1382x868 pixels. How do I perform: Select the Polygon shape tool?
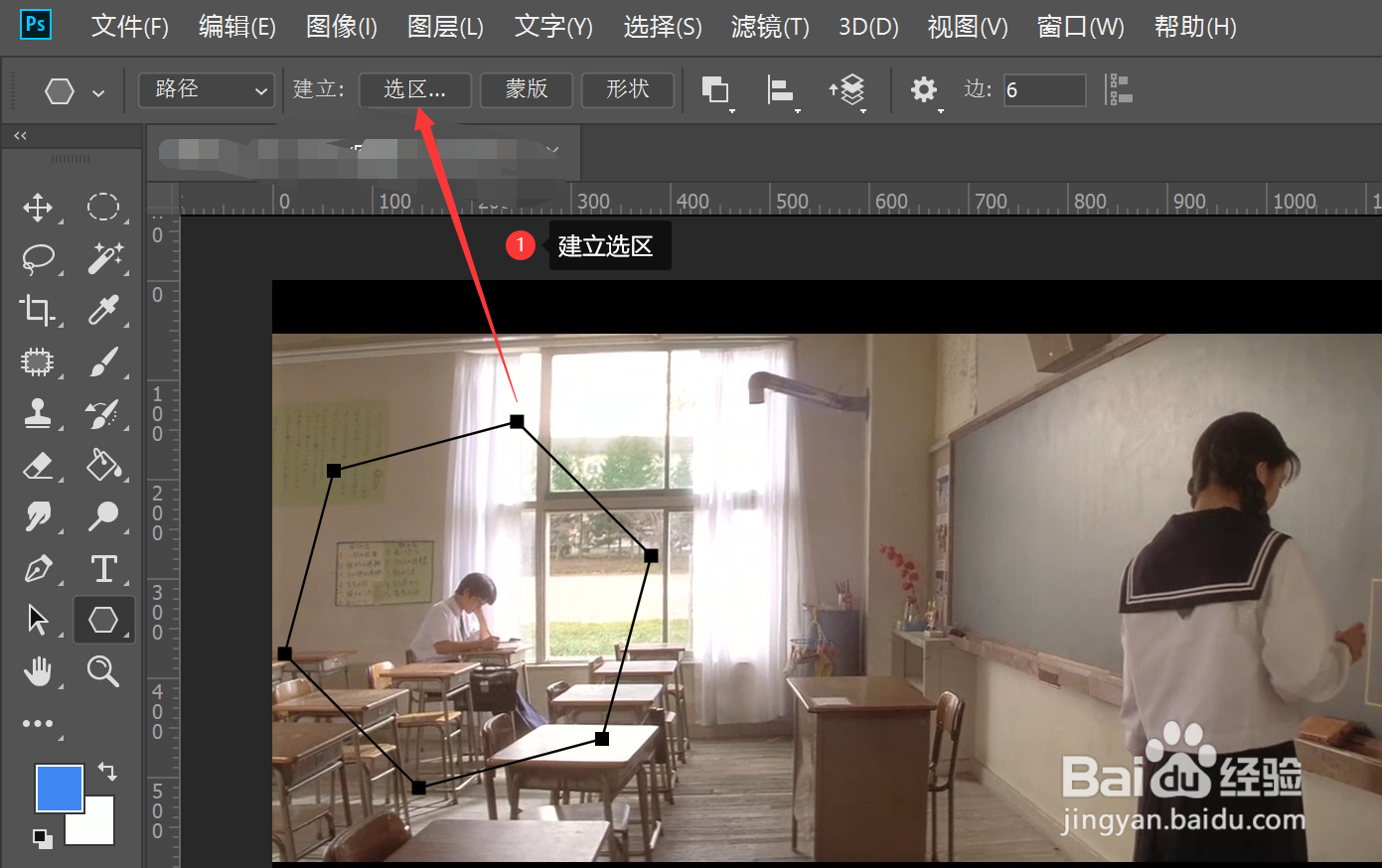(x=103, y=620)
